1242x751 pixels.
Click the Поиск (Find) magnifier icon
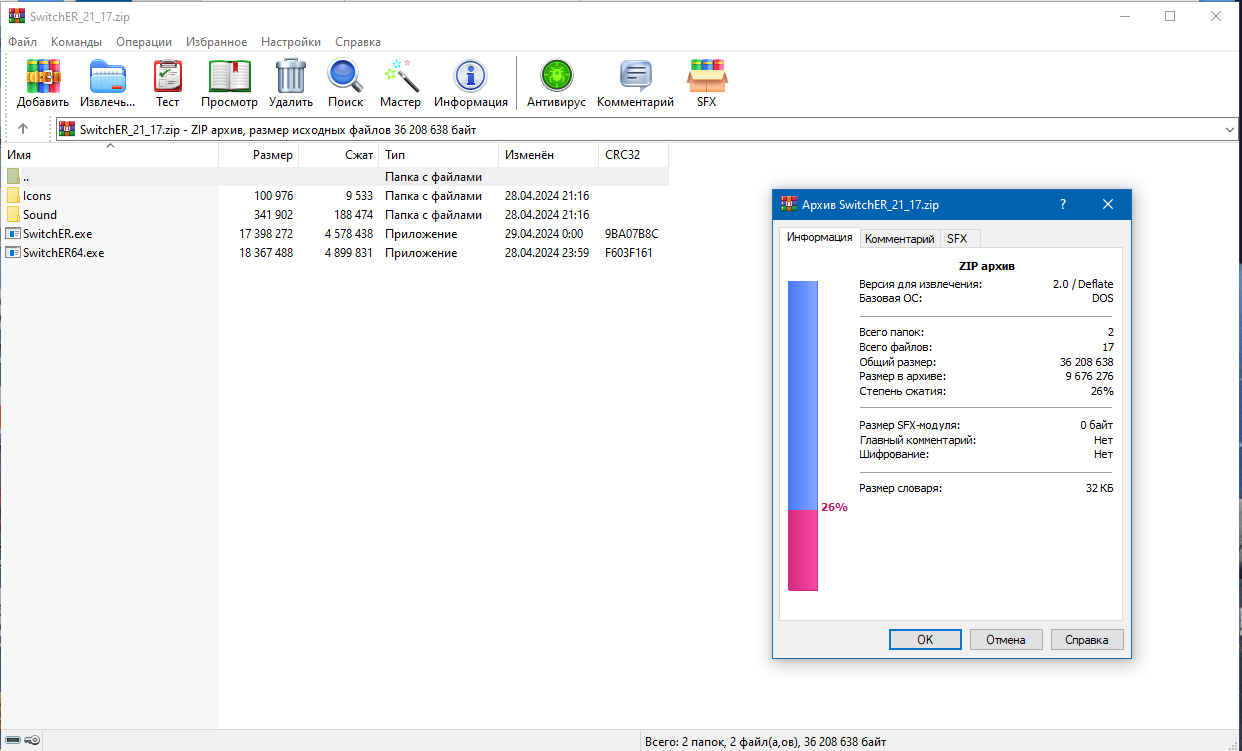[345, 77]
